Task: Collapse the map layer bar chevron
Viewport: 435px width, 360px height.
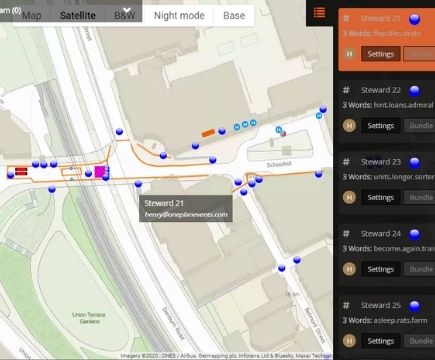Action: (x=127, y=10)
